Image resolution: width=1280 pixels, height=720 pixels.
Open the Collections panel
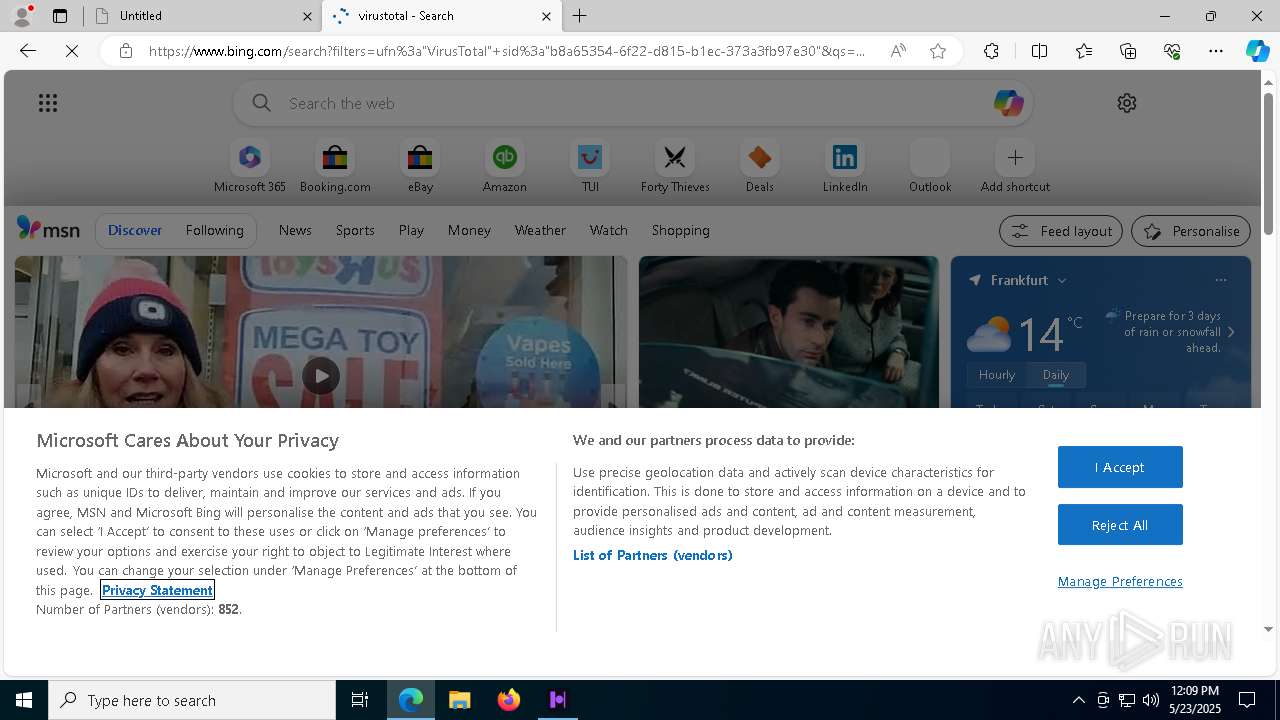pyautogui.click(x=1128, y=51)
